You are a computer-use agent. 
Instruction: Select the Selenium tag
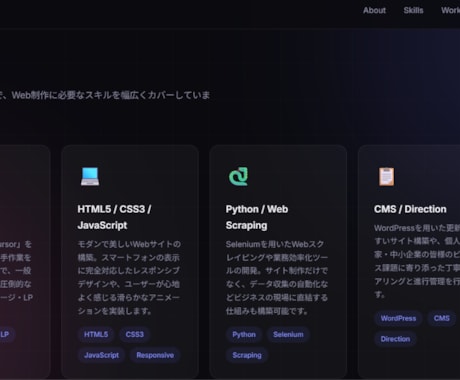[288, 334]
